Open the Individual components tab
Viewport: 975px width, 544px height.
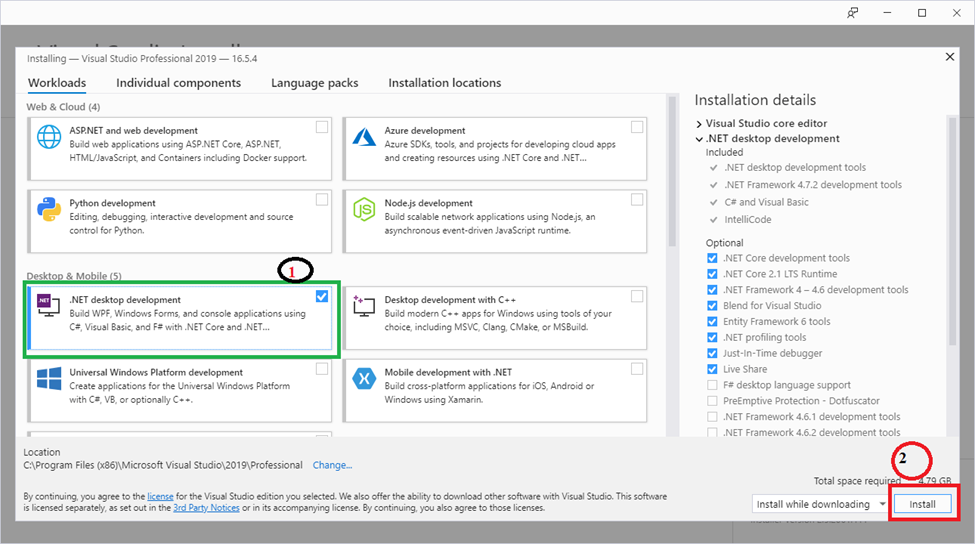[178, 83]
